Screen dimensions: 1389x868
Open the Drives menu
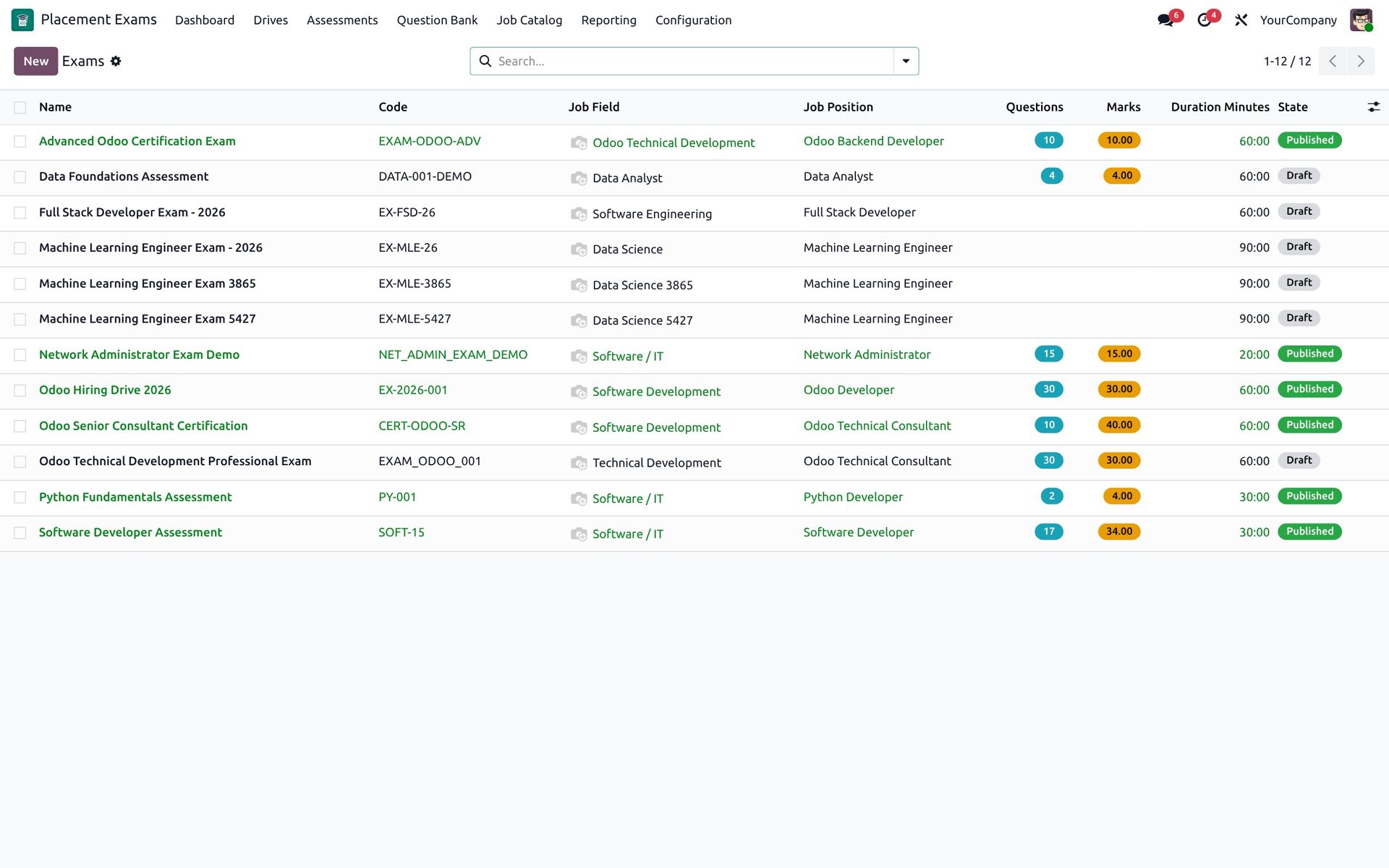point(271,20)
